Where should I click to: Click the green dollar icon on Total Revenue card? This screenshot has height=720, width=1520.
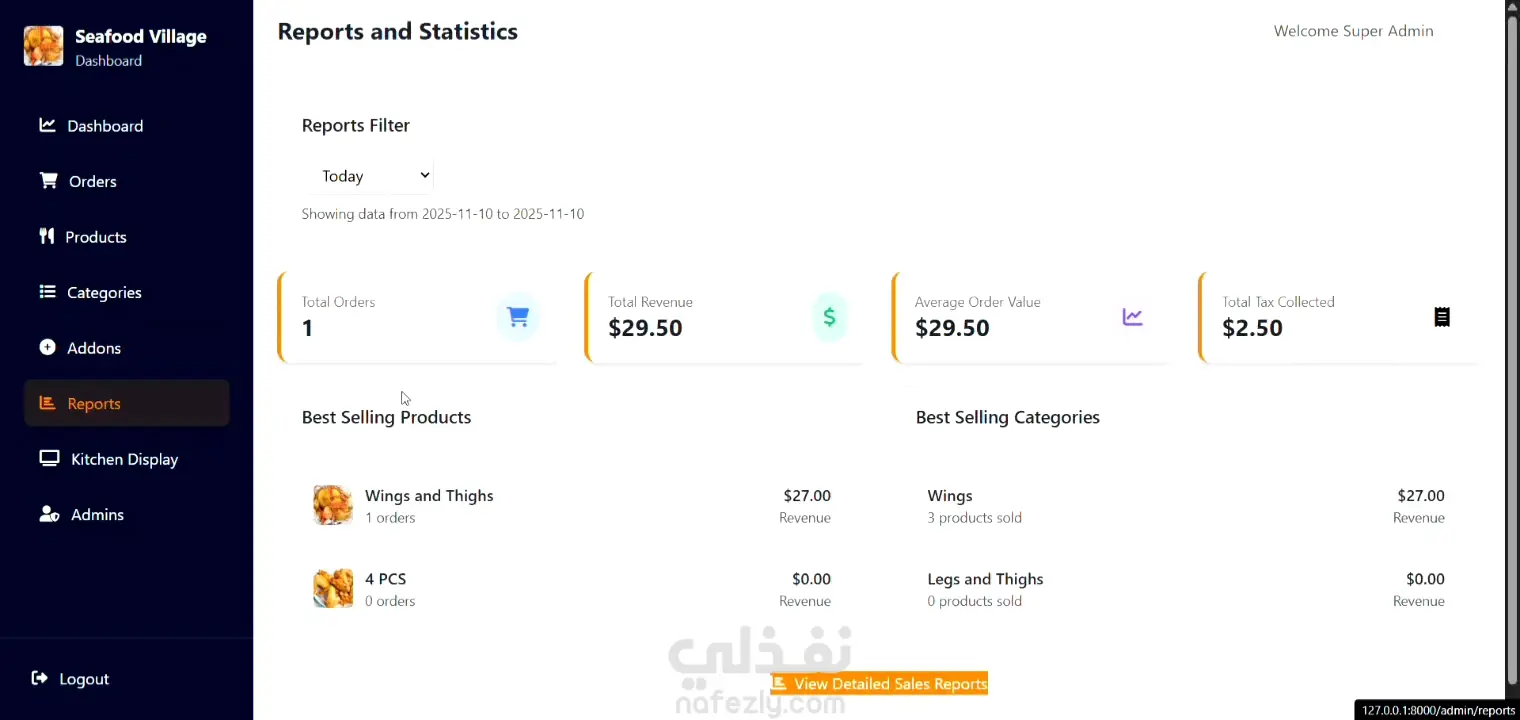coord(829,317)
